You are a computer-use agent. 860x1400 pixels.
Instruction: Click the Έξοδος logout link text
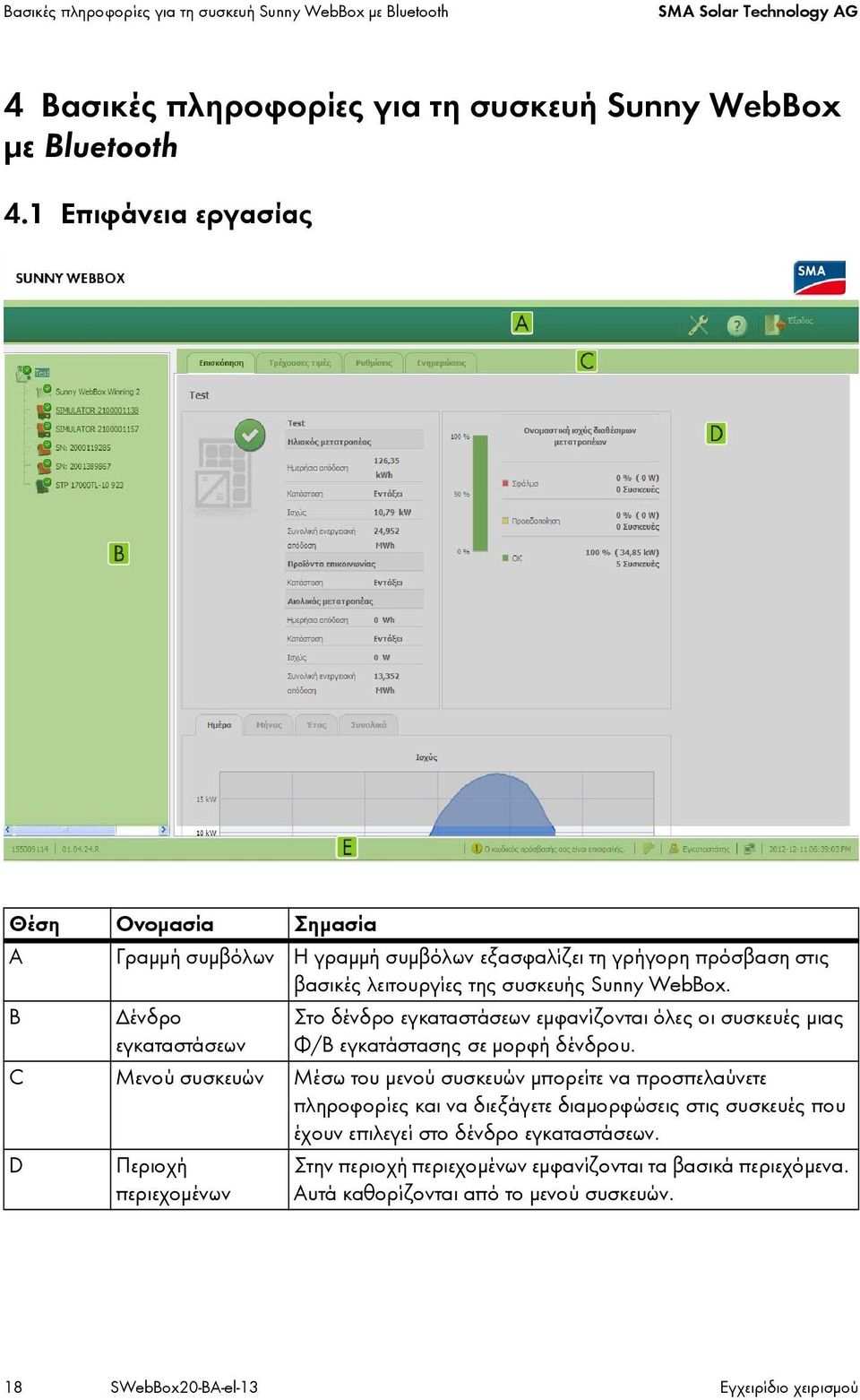(x=800, y=321)
